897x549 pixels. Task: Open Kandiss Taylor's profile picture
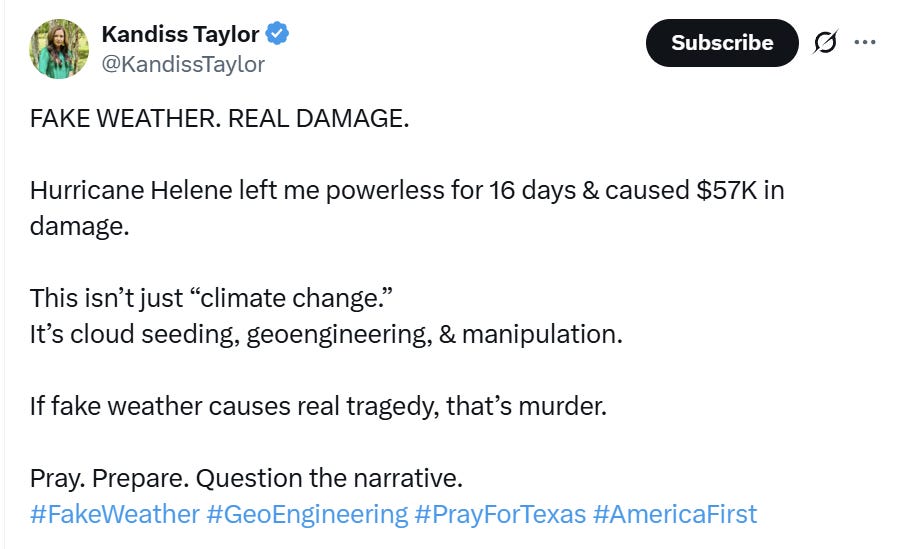point(59,49)
